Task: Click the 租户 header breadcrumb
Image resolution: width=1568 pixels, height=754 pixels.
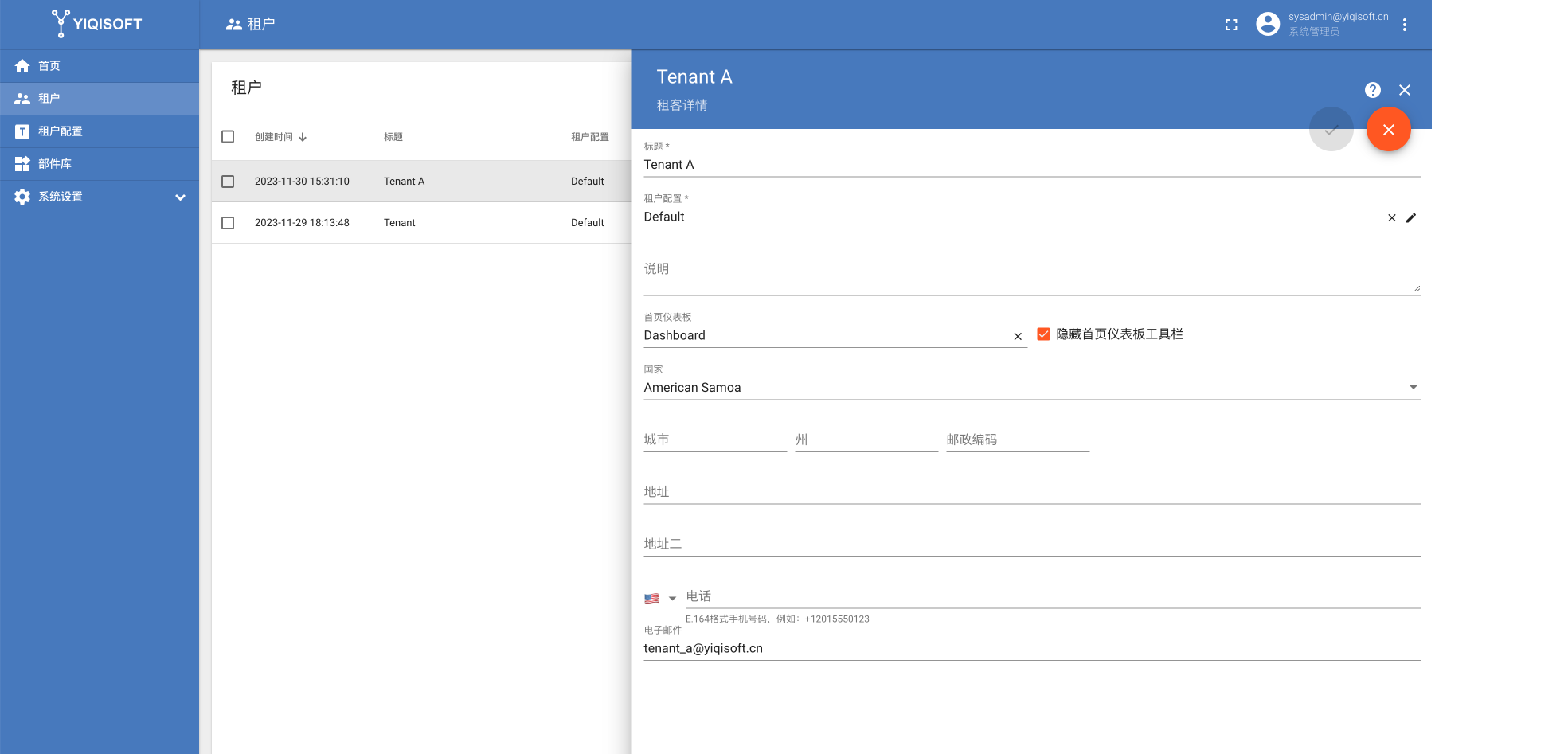Action: point(250,25)
